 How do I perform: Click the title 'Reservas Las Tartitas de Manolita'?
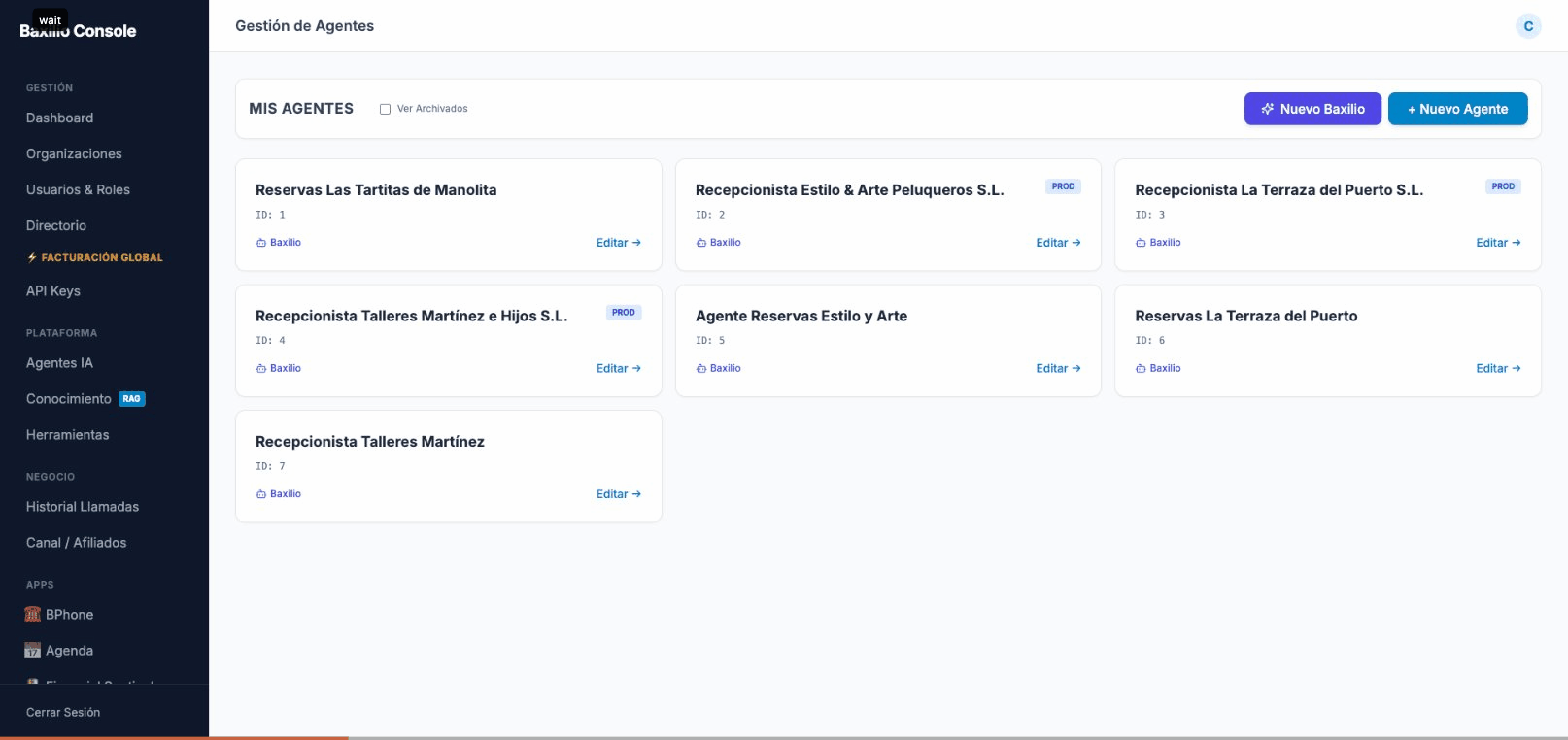pos(376,190)
